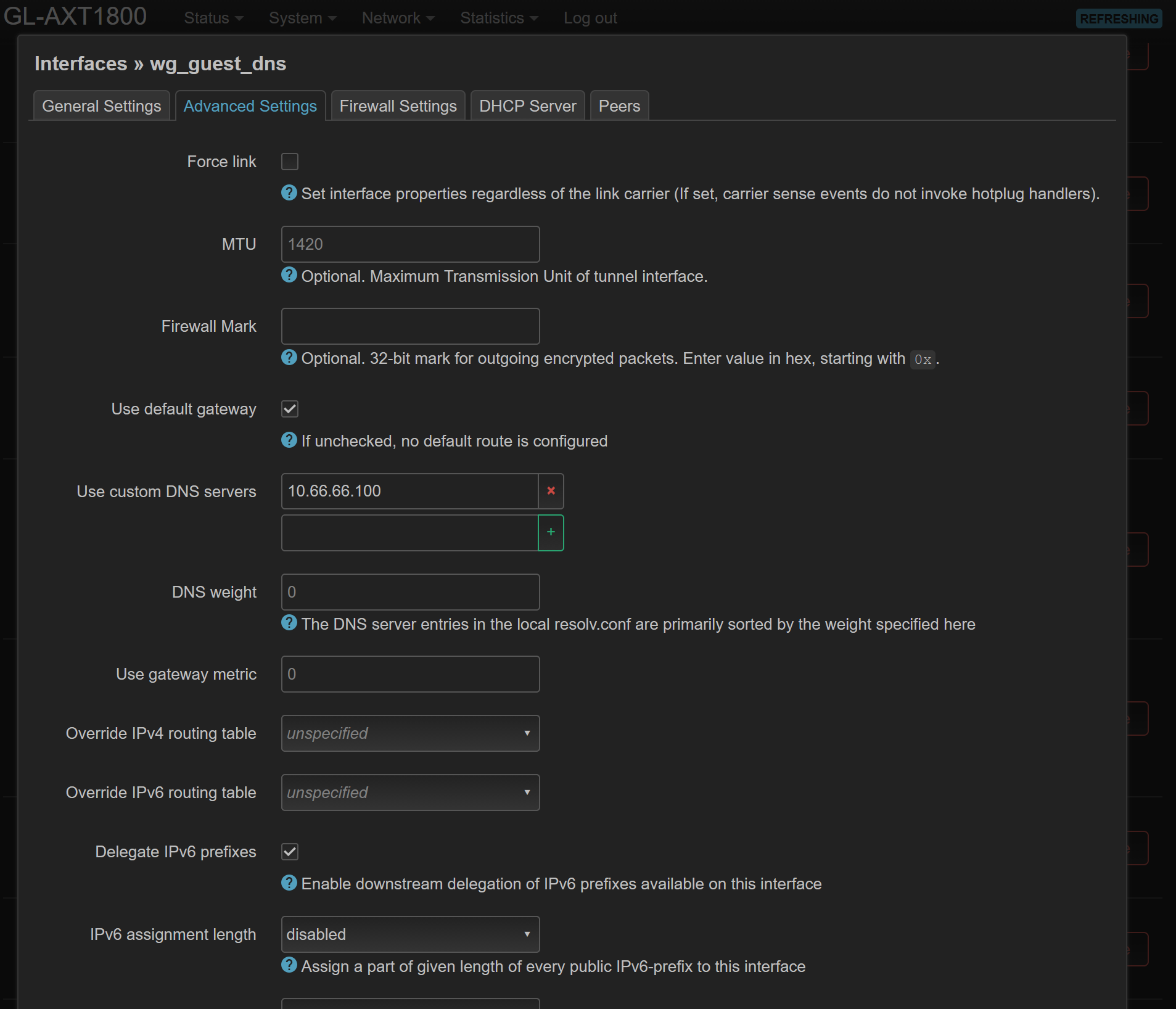Click the help icon under Use default gateway
Screen dimensions: 1176x1009
coord(289,440)
